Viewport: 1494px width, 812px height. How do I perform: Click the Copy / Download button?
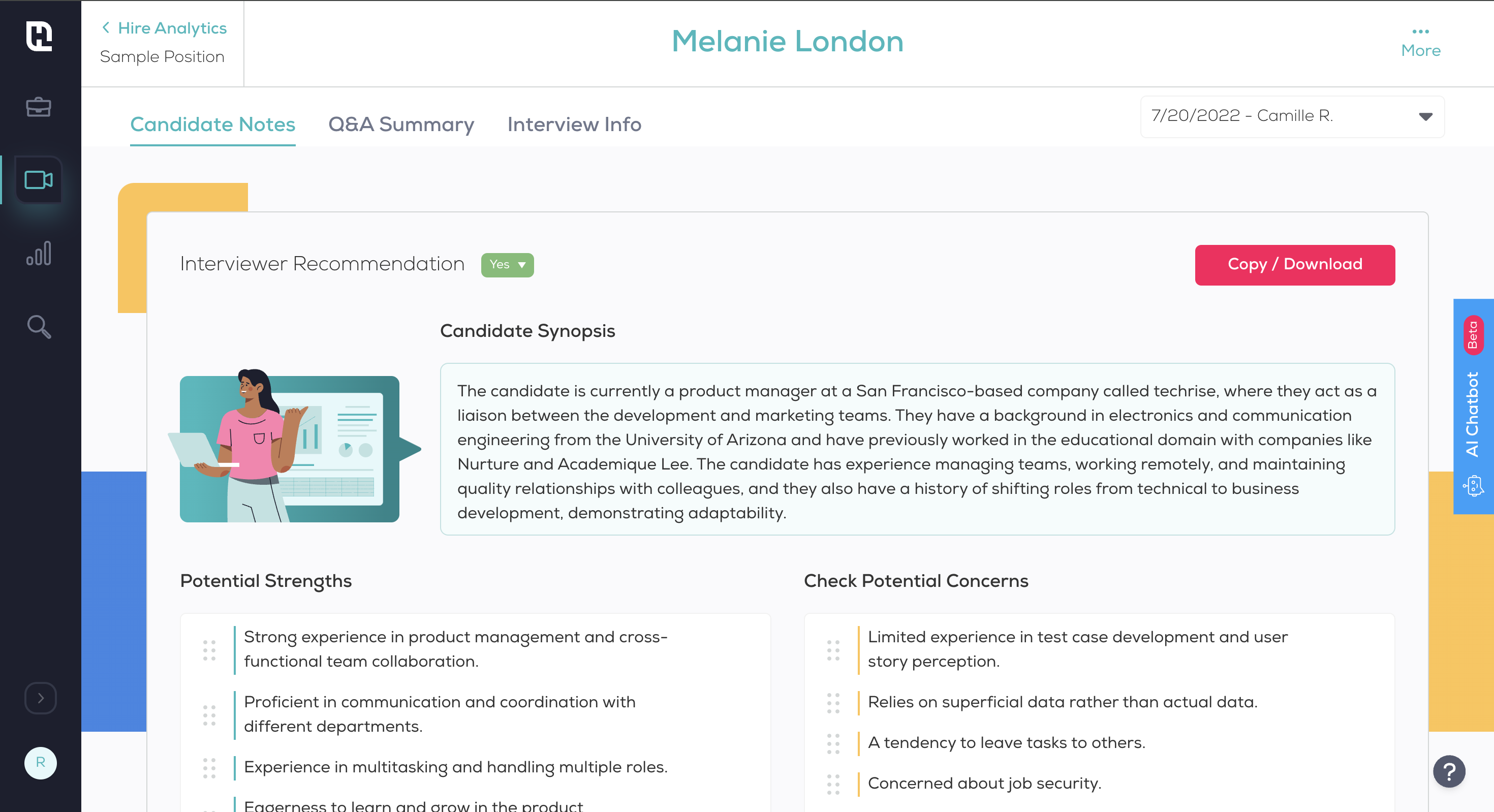1294,264
